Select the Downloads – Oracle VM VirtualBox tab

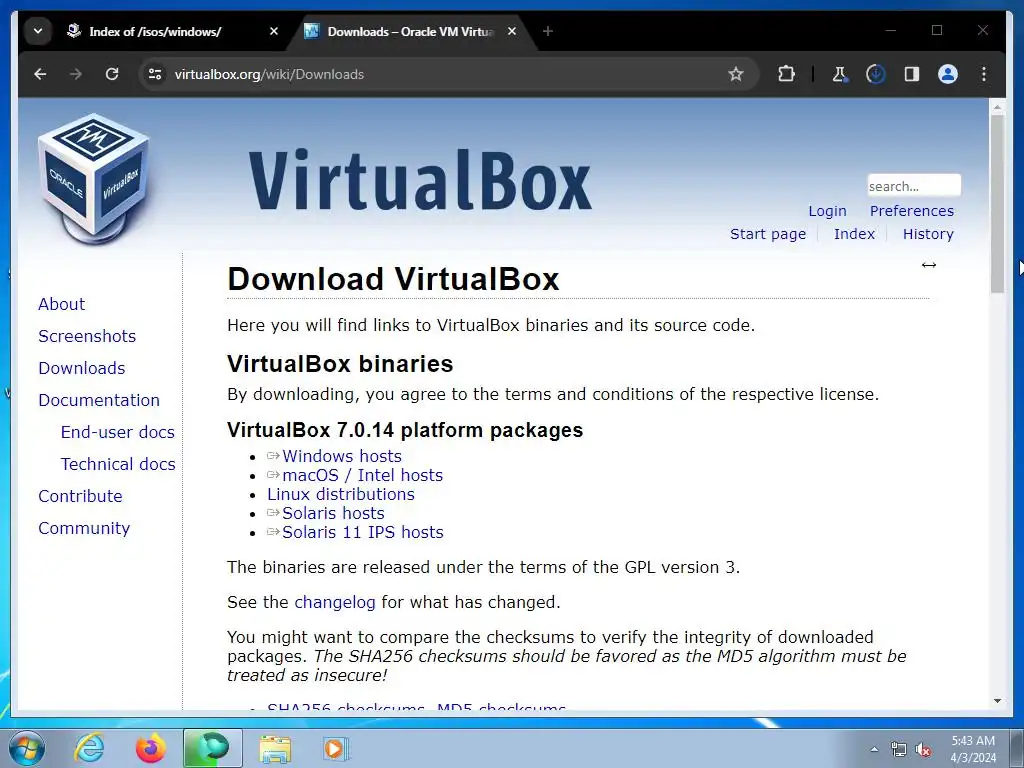point(410,31)
